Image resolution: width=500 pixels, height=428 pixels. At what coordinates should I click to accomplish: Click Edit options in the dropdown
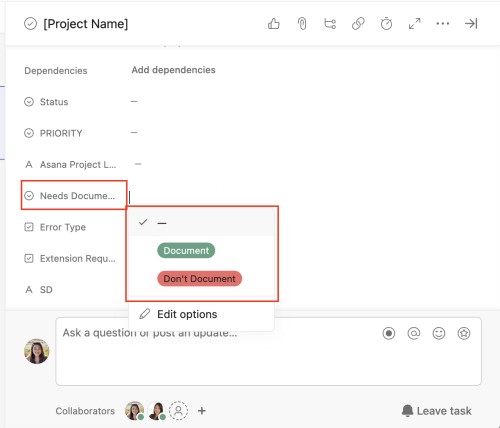[x=201, y=314]
